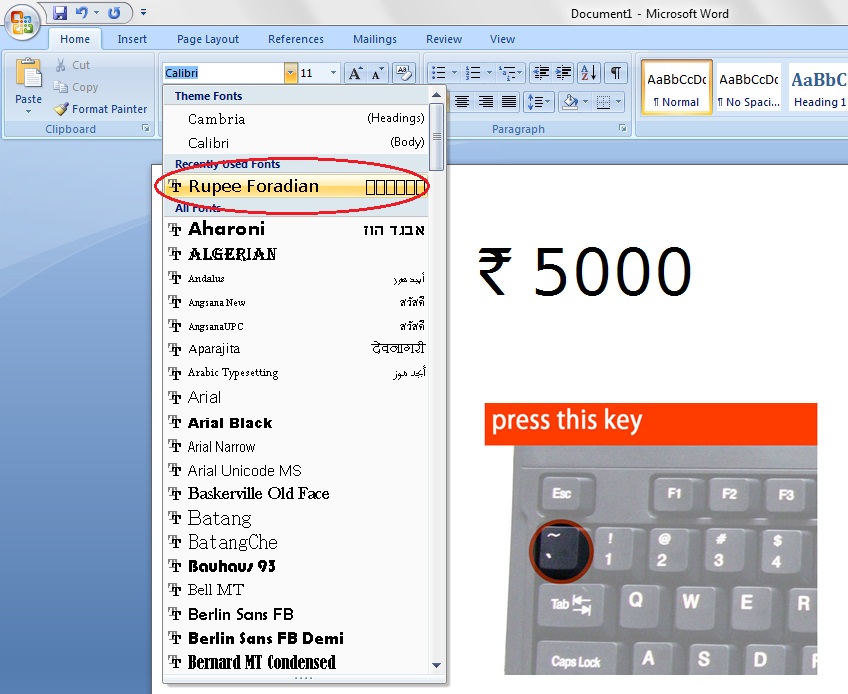Open Multilevel List menu
The image size is (848, 694).
pos(510,72)
